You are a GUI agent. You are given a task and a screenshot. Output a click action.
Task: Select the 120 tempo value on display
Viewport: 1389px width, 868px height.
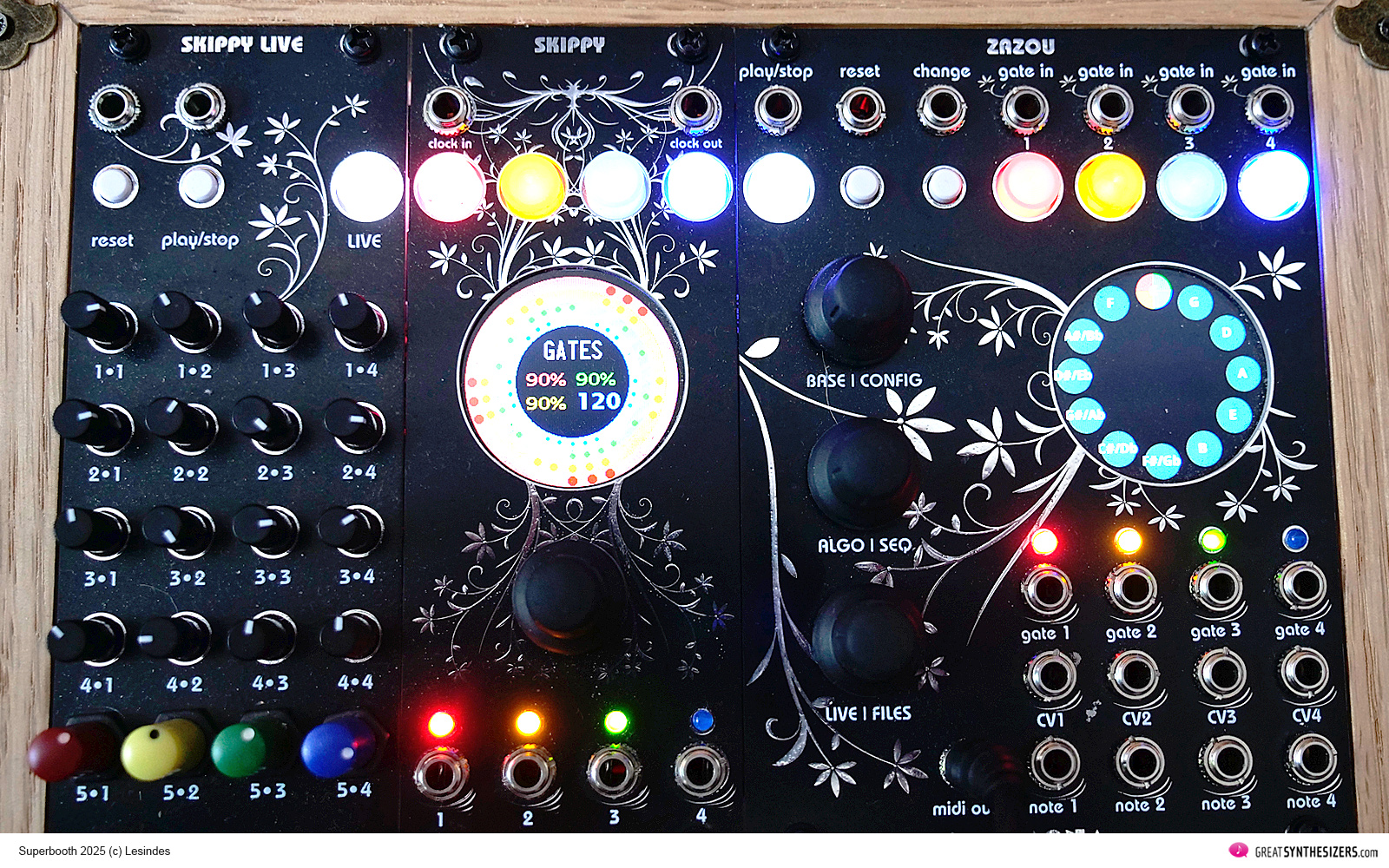click(600, 401)
